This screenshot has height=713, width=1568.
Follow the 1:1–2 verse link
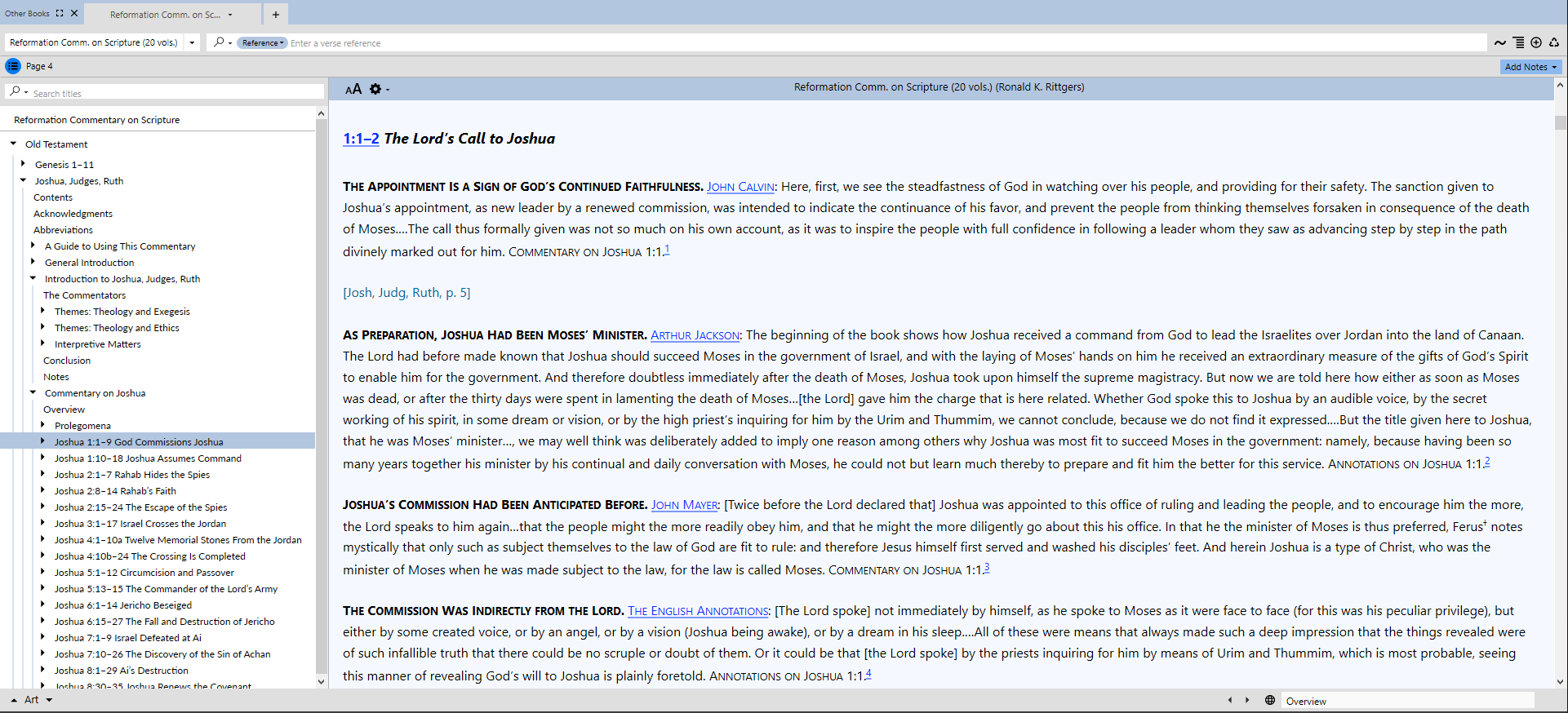[361, 139]
